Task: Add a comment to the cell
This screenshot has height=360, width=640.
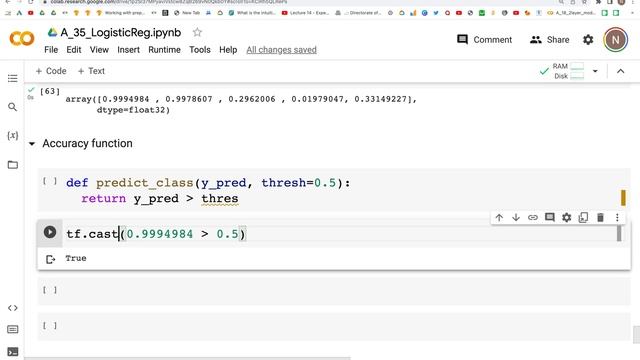Action: 550,218
